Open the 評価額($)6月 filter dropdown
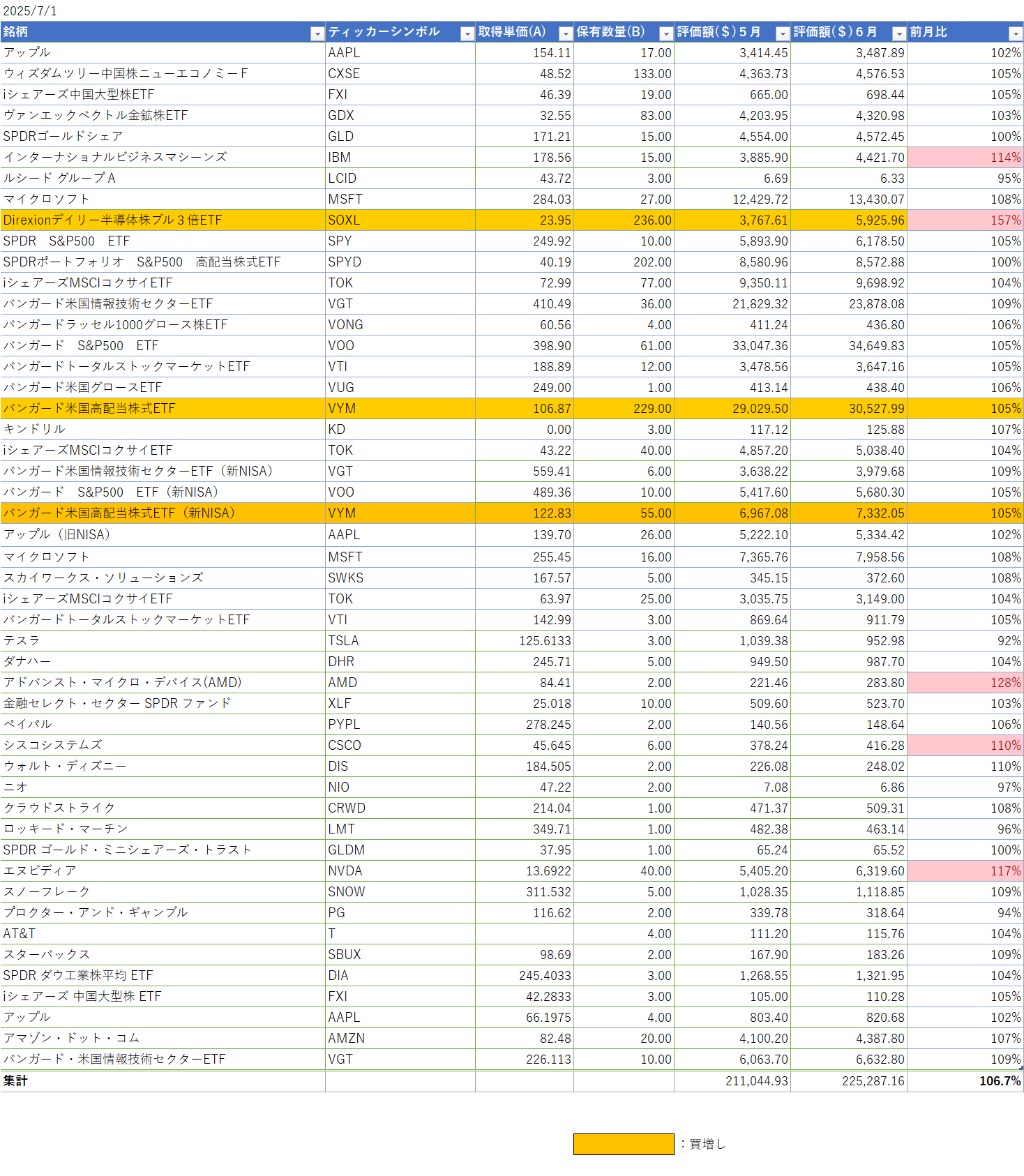 (x=899, y=33)
